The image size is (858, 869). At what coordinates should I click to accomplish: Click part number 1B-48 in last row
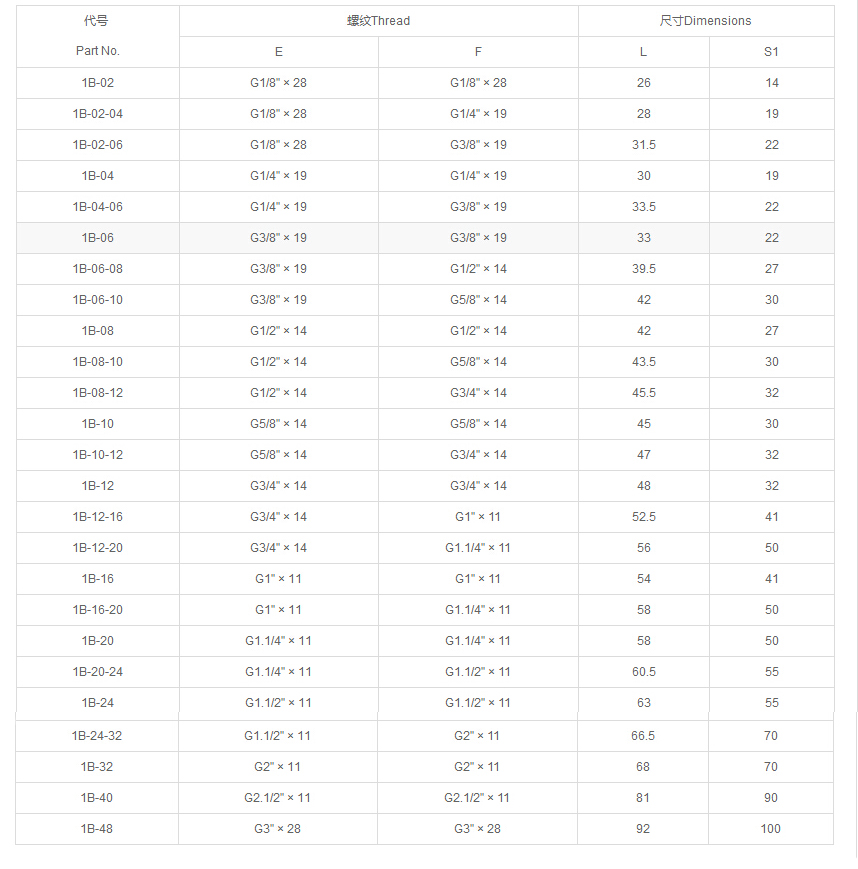click(98, 829)
